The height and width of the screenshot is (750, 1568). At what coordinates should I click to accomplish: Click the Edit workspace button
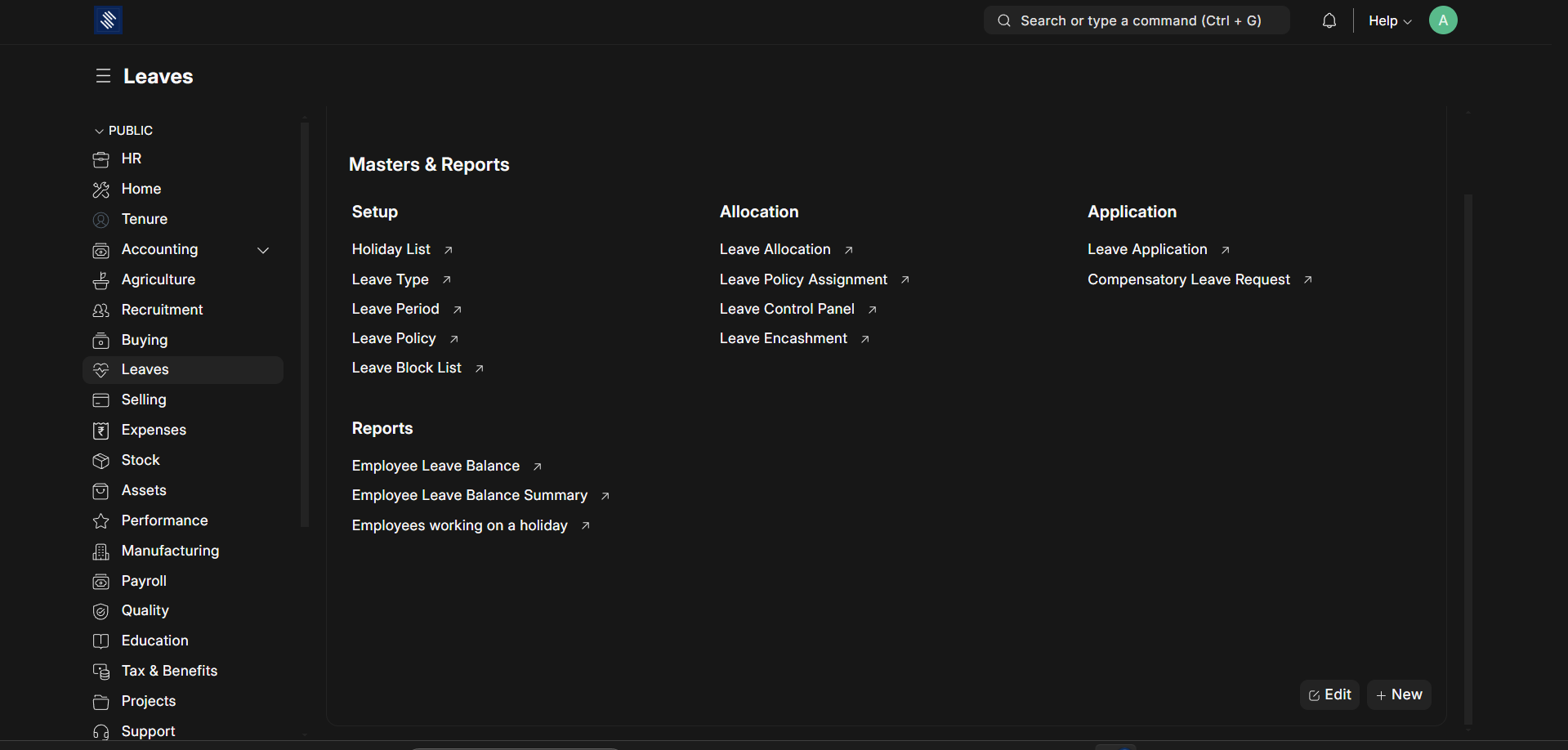(1329, 694)
